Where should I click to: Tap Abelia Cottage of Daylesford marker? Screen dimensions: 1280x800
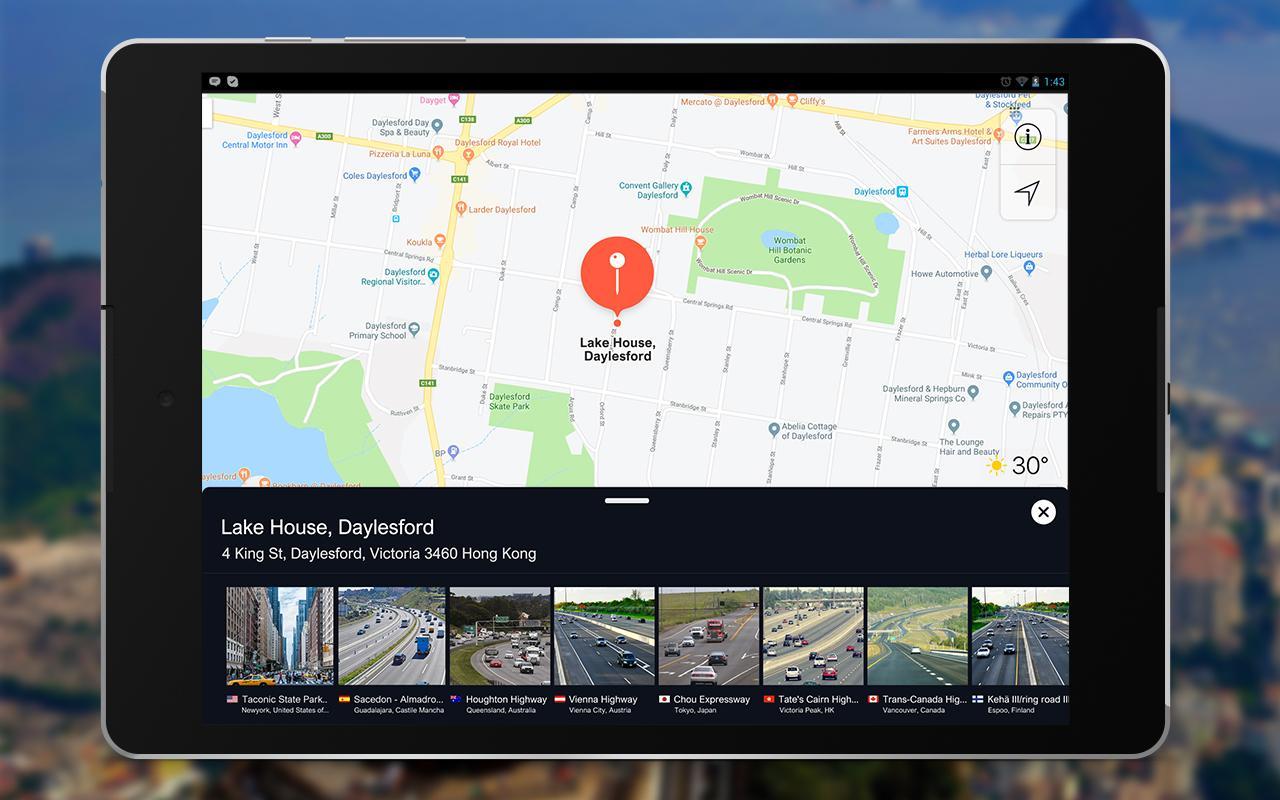click(x=773, y=429)
